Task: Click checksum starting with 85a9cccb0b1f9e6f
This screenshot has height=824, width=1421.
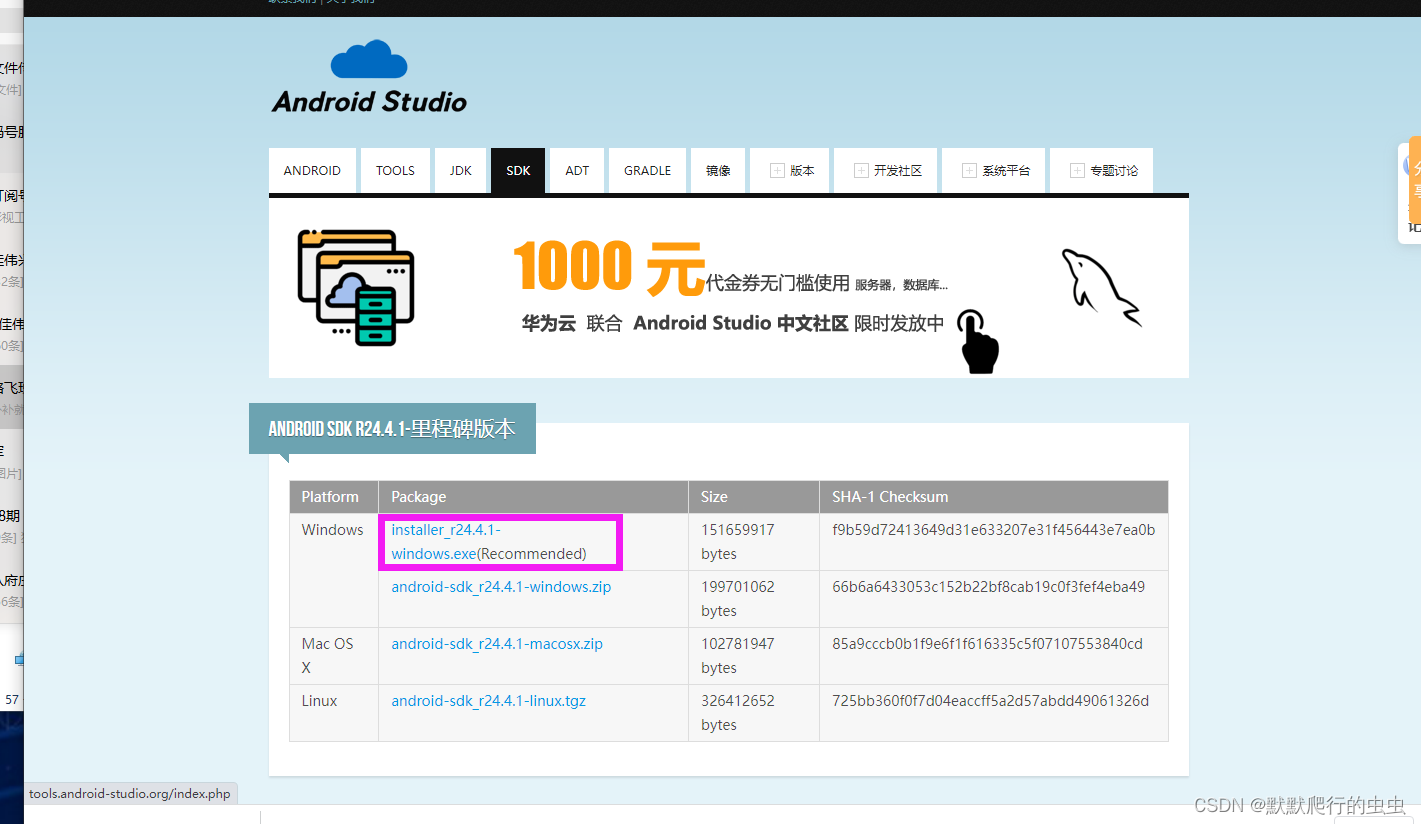Action: click(987, 644)
